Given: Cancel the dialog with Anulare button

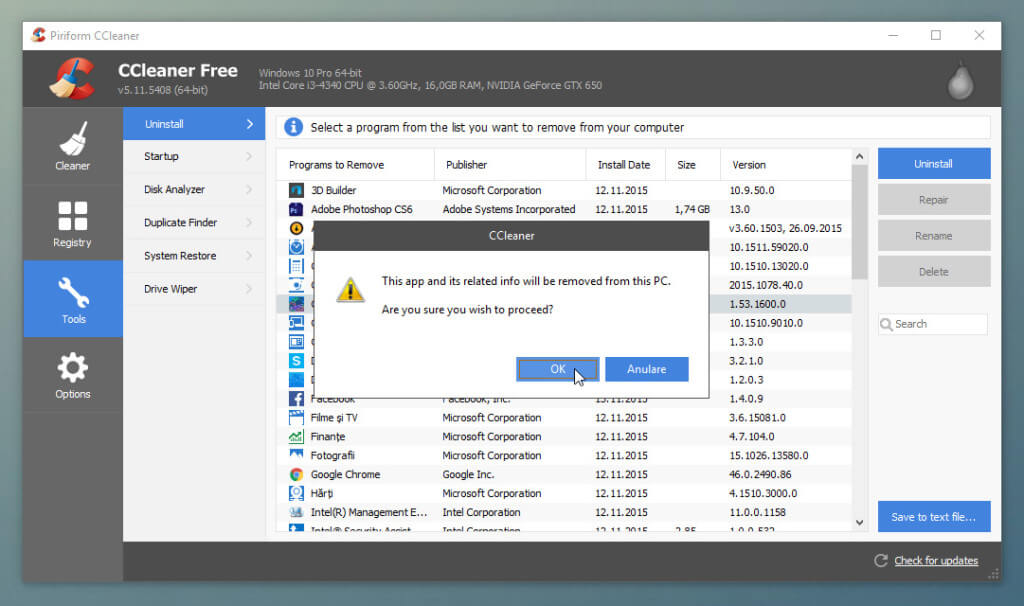Looking at the screenshot, I should (x=646, y=369).
